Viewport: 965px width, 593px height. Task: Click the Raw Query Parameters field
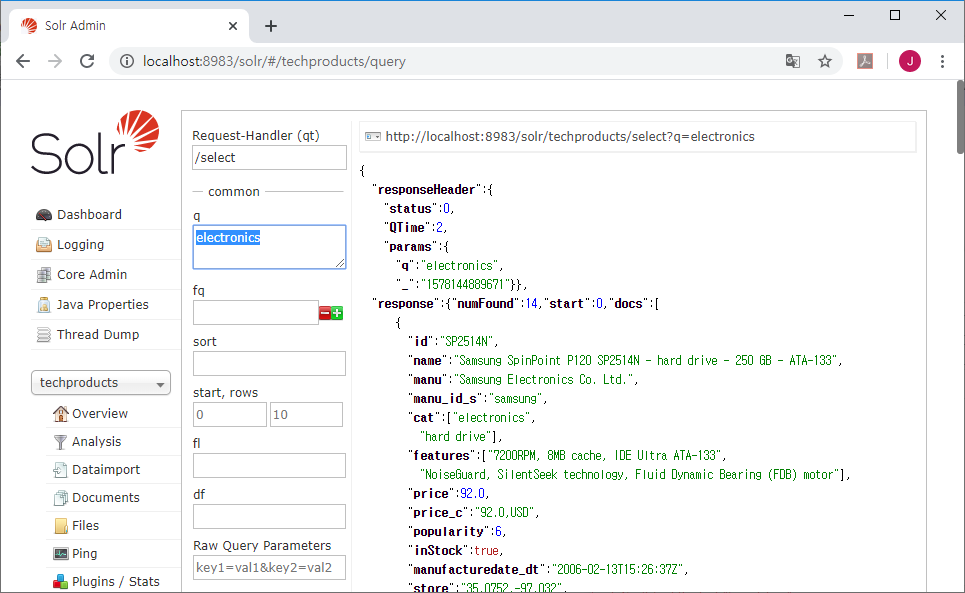270,568
